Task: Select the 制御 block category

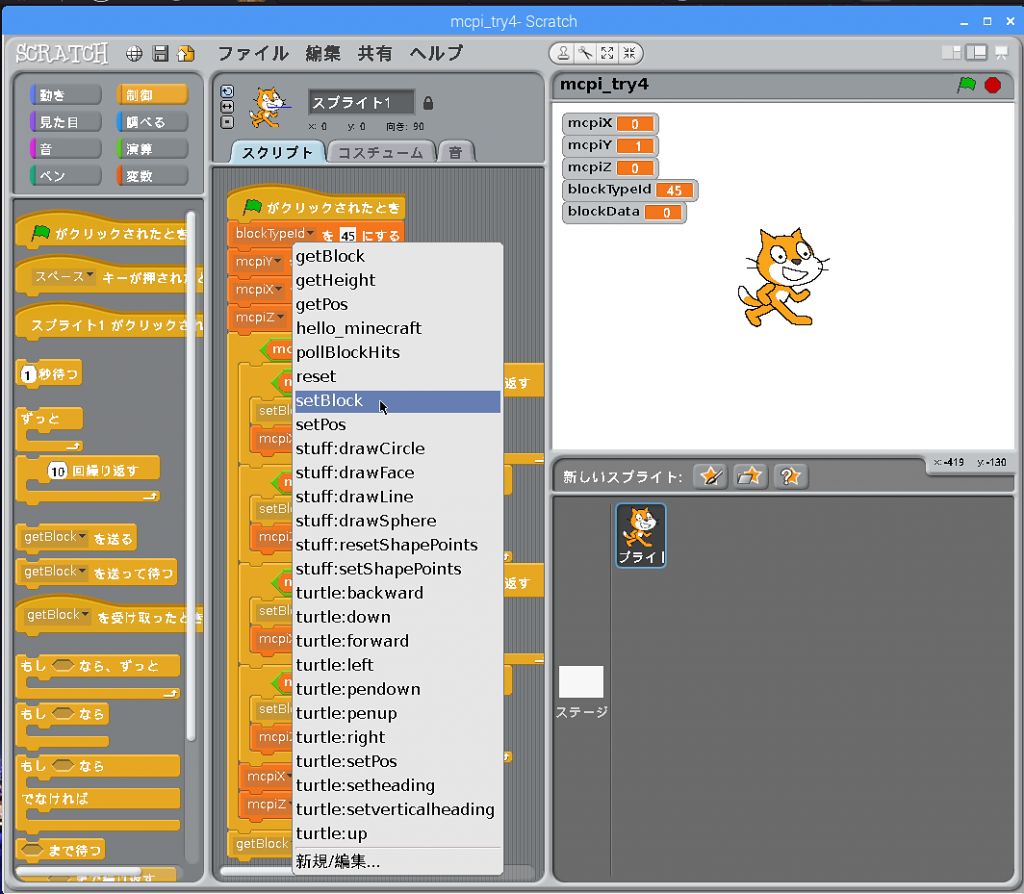Action: click(x=152, y=95)
